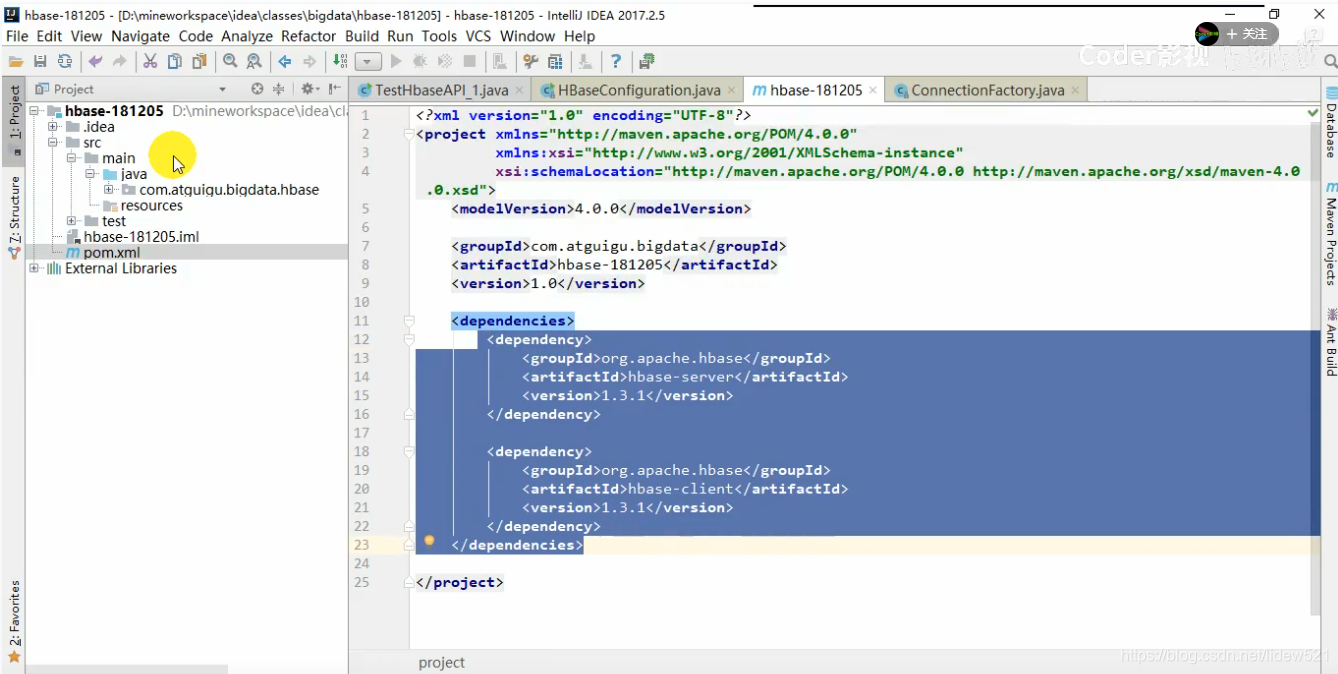Switch to TestHbaseAPI_1.java tab
The height and width of the screenshot is (674, 1338).
(x=441, y=90)
